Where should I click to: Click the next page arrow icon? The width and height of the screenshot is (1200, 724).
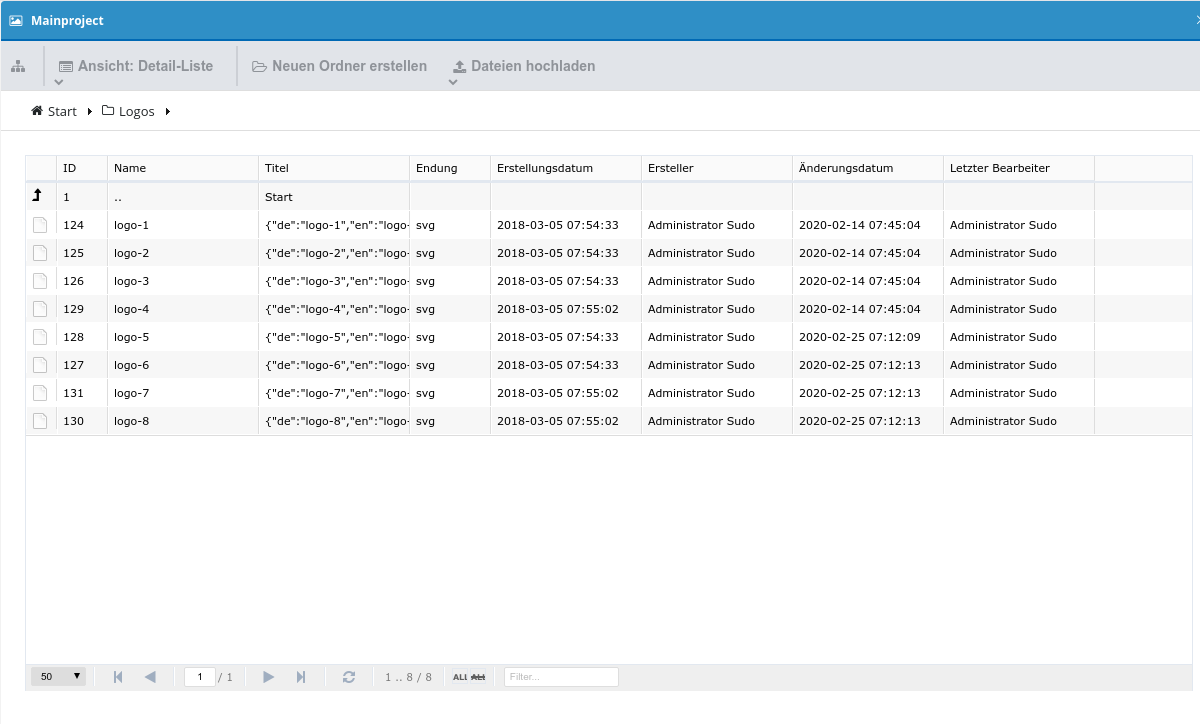point(268,677)
